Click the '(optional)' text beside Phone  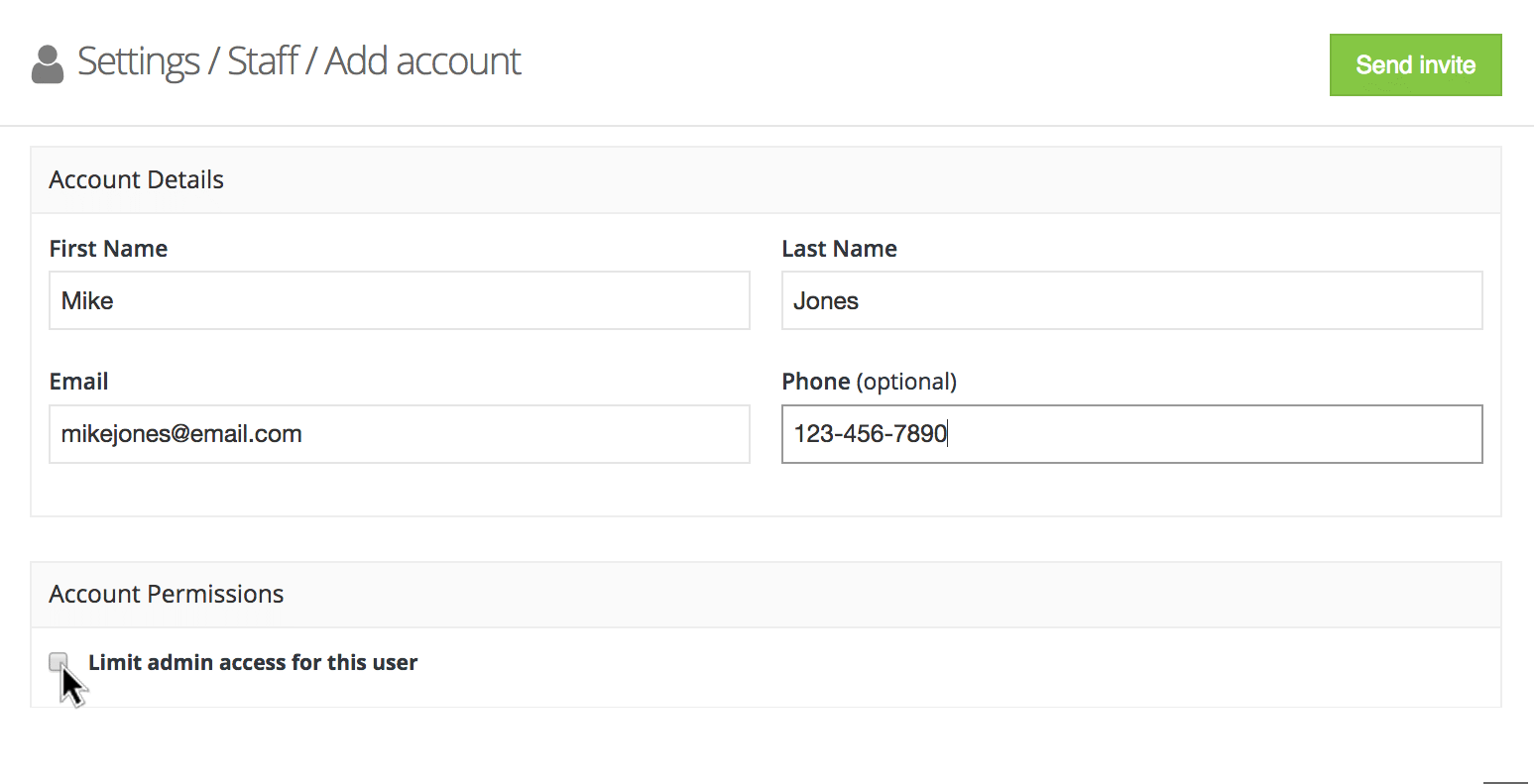[906, 382]
